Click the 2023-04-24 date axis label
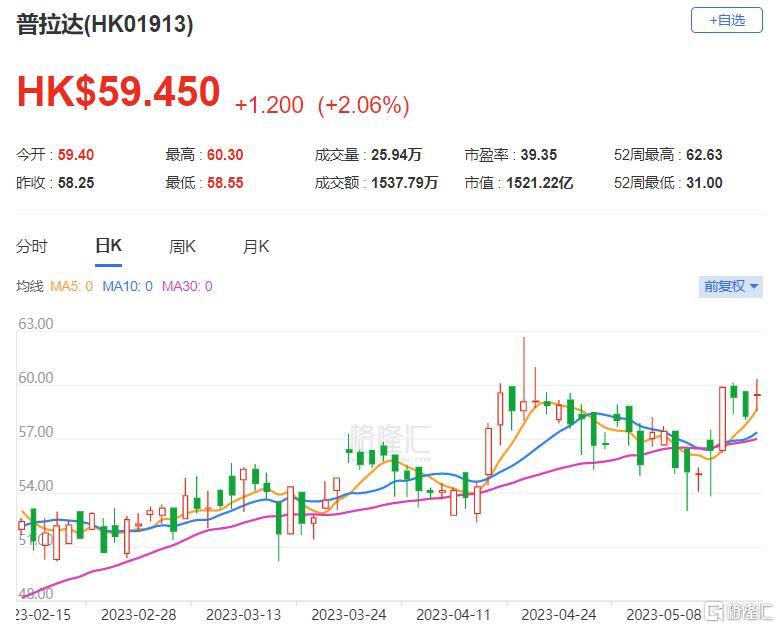 point(559,615)
